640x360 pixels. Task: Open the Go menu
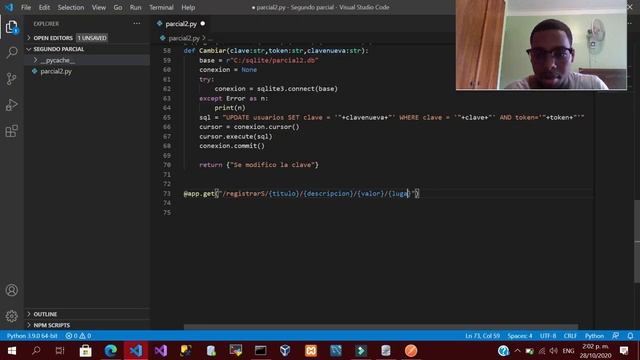click(x=118, y=7)
